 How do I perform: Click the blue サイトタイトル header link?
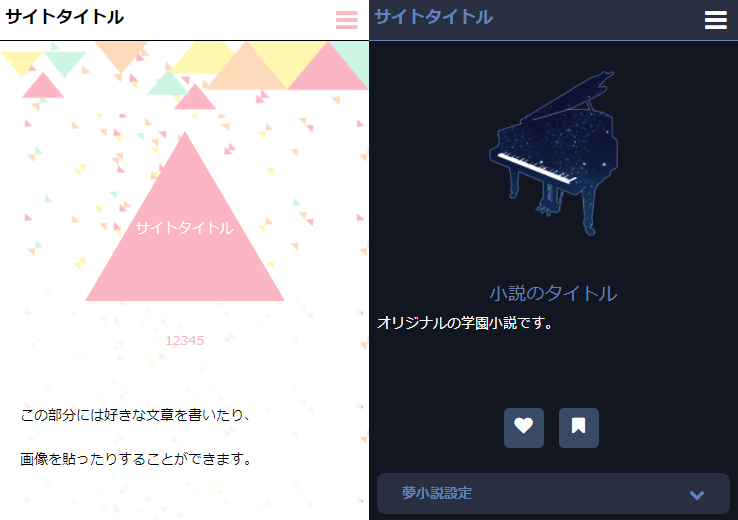[x=433, y=17]
